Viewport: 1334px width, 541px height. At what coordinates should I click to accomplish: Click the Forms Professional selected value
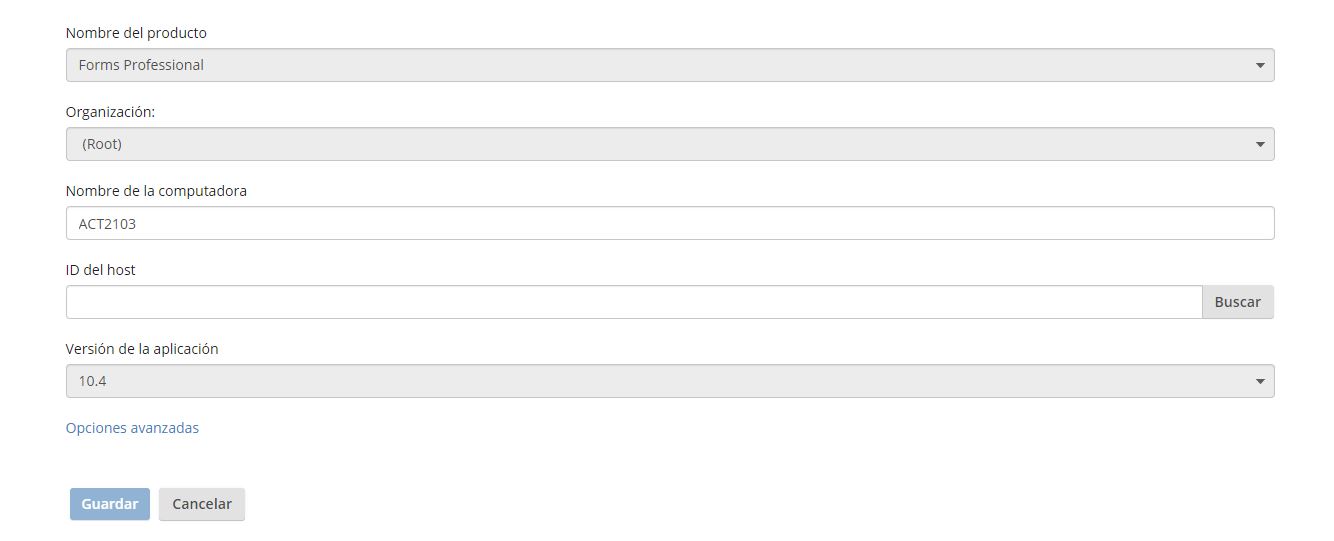141,65
